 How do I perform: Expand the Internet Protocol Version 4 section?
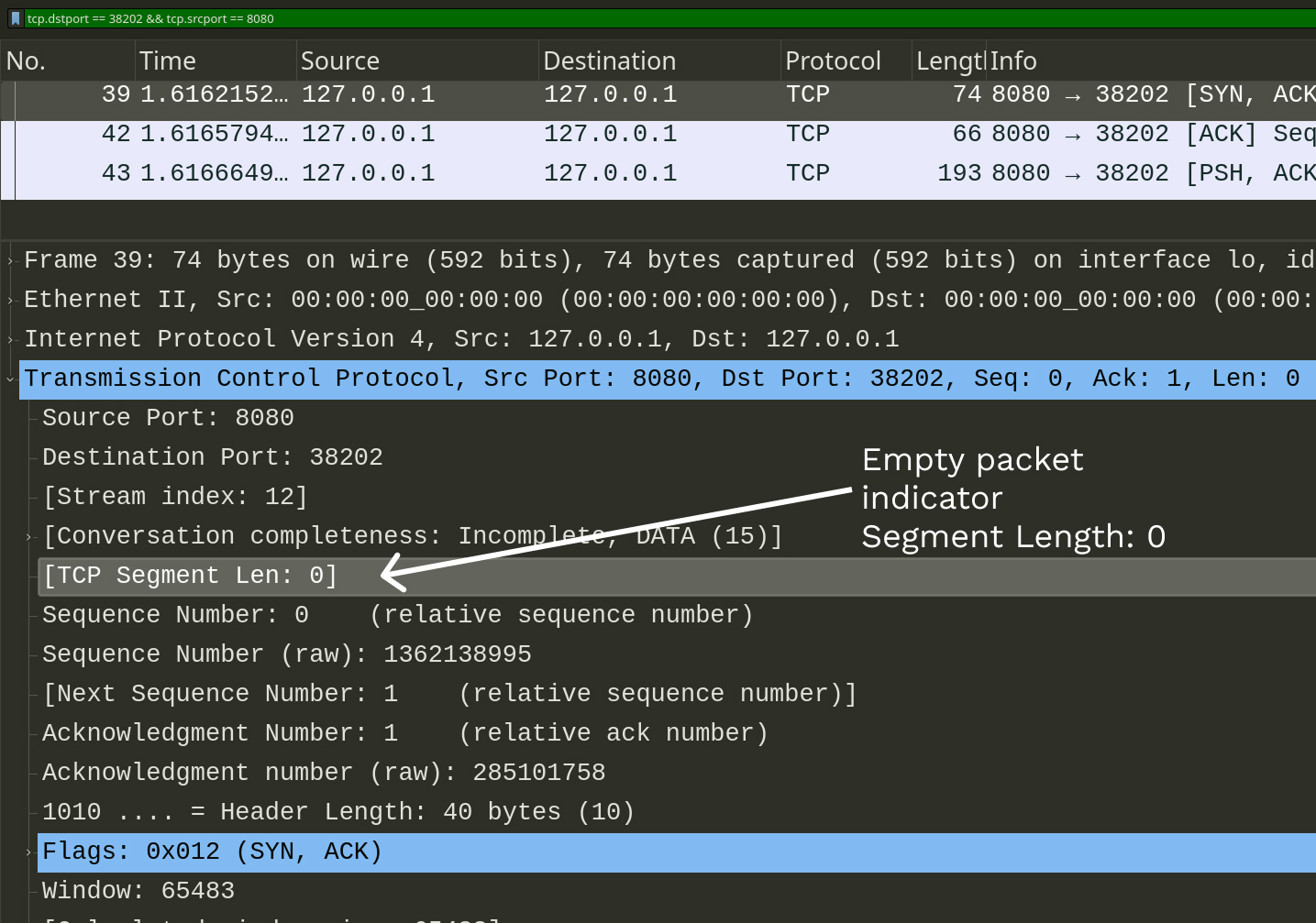pyautogui.click(x=9, y=338)
